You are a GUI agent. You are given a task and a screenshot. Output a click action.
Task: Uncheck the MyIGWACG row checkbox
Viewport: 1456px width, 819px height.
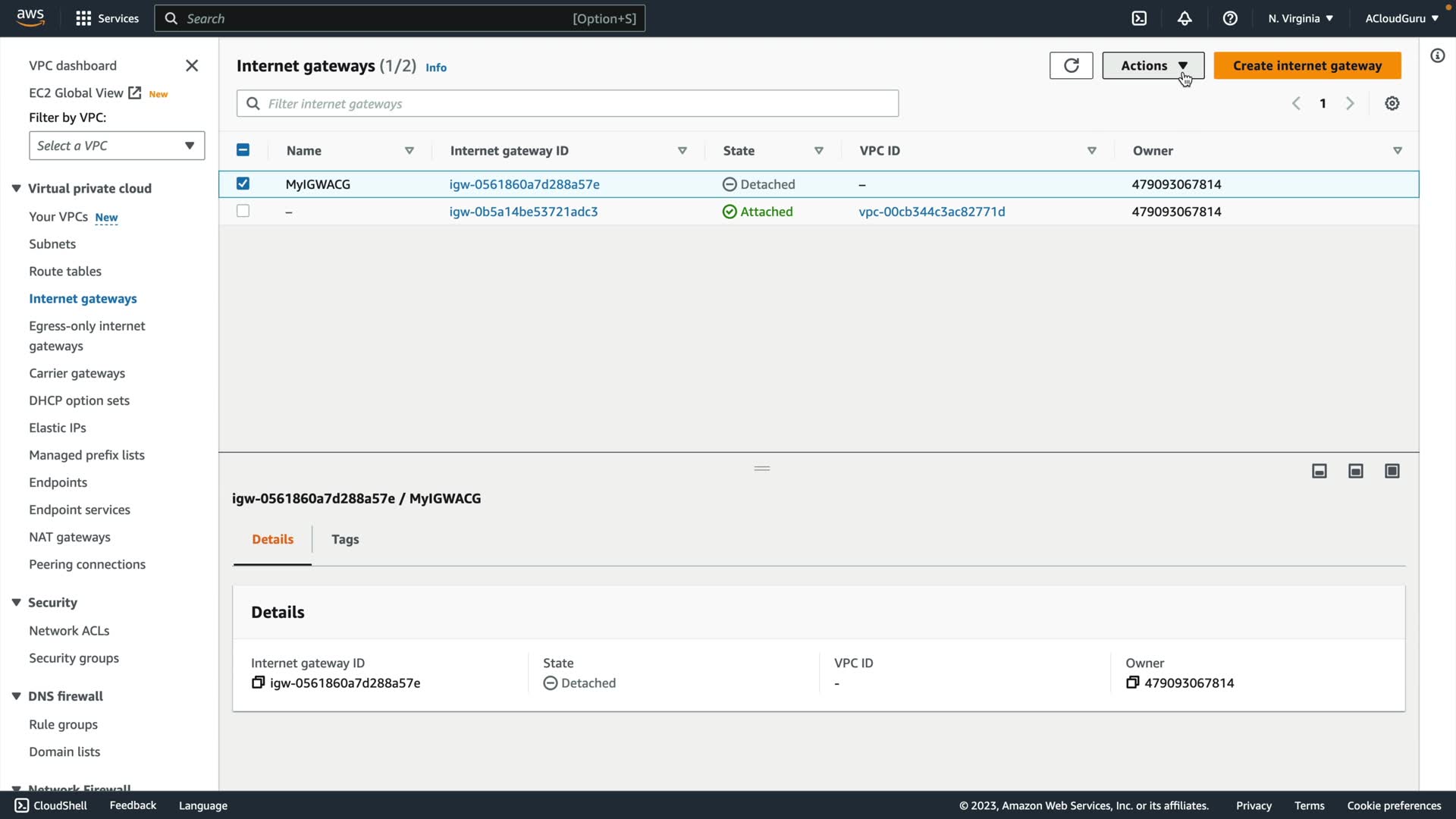(243, 184)
